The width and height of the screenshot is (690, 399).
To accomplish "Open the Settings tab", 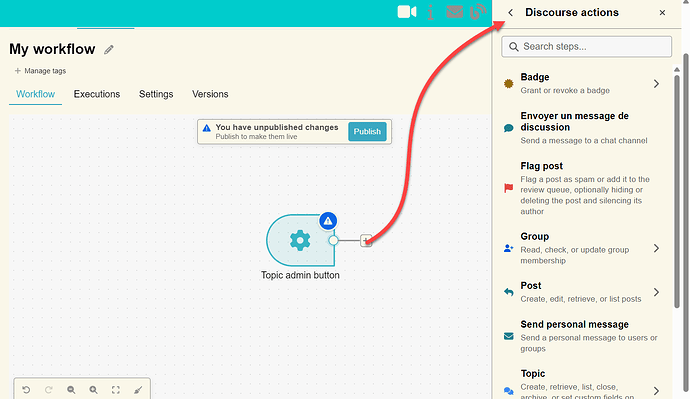I will click(156, 94).
